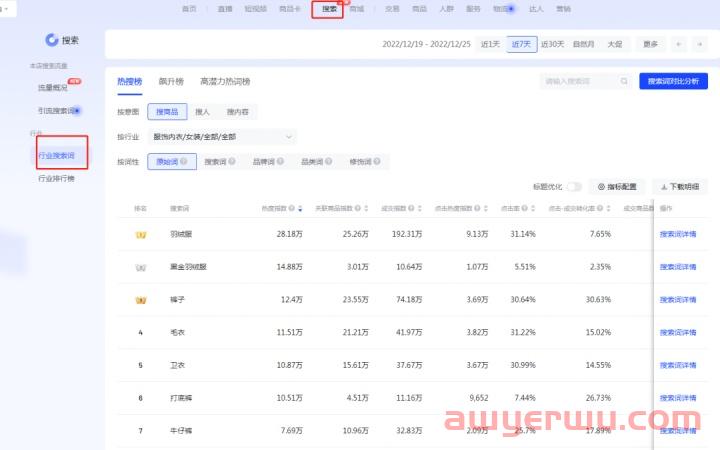Select 搜人 search intent option

coord(202,111)
